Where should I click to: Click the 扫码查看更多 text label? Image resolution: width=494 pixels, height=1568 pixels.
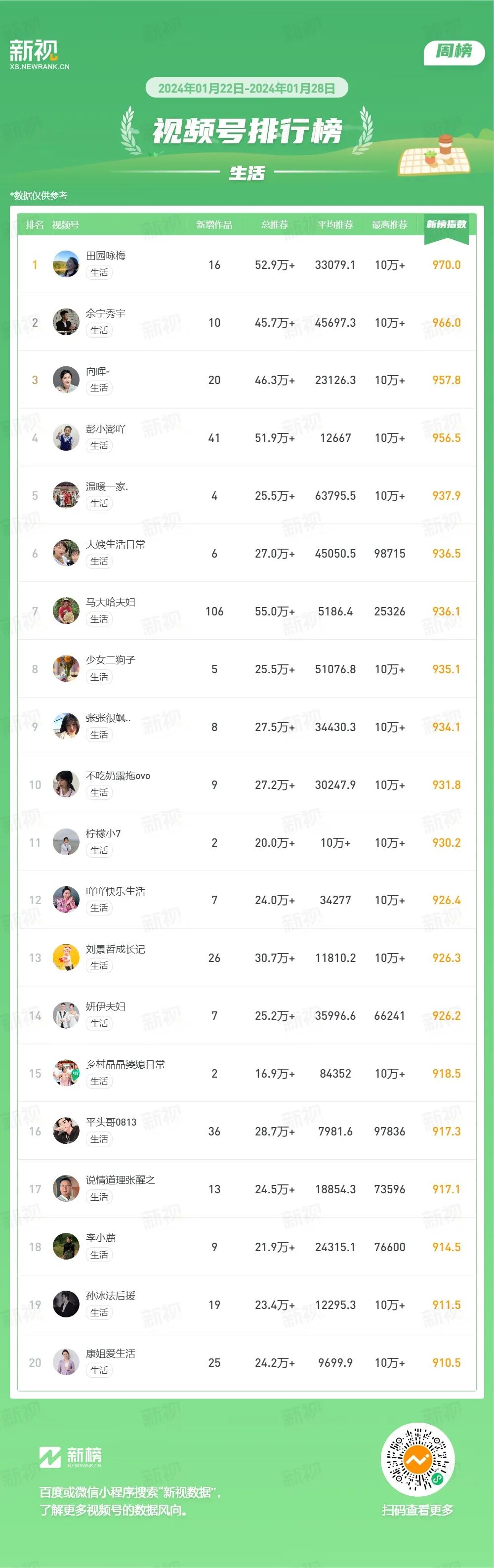(417, 1510)
